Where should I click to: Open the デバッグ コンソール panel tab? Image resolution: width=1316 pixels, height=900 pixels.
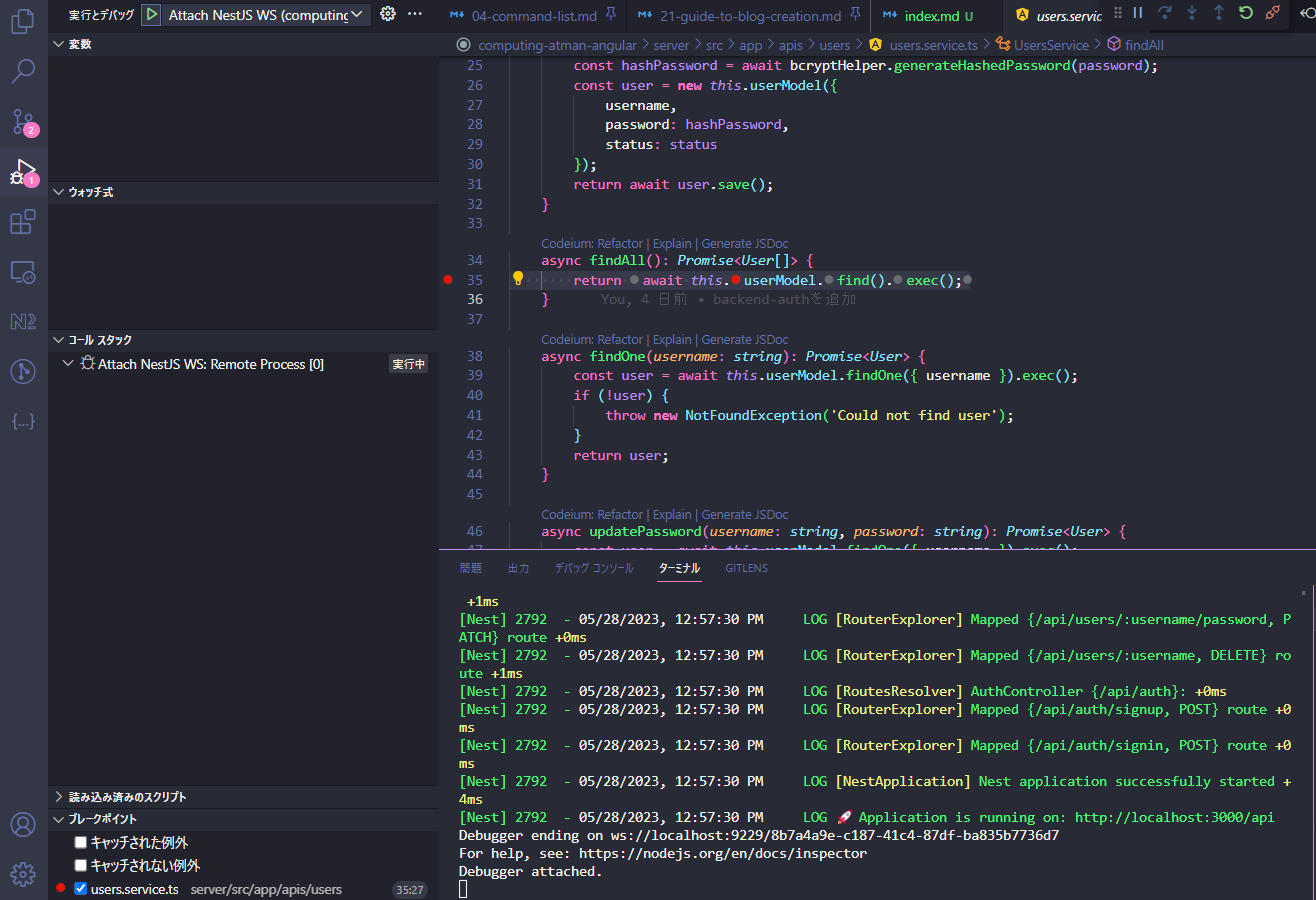594,568
